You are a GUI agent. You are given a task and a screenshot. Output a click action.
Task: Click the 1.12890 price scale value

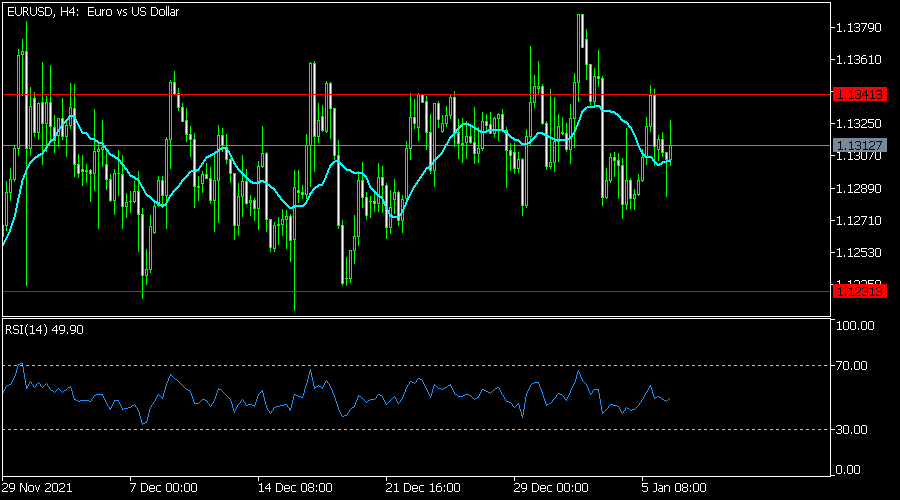point(858,188)
